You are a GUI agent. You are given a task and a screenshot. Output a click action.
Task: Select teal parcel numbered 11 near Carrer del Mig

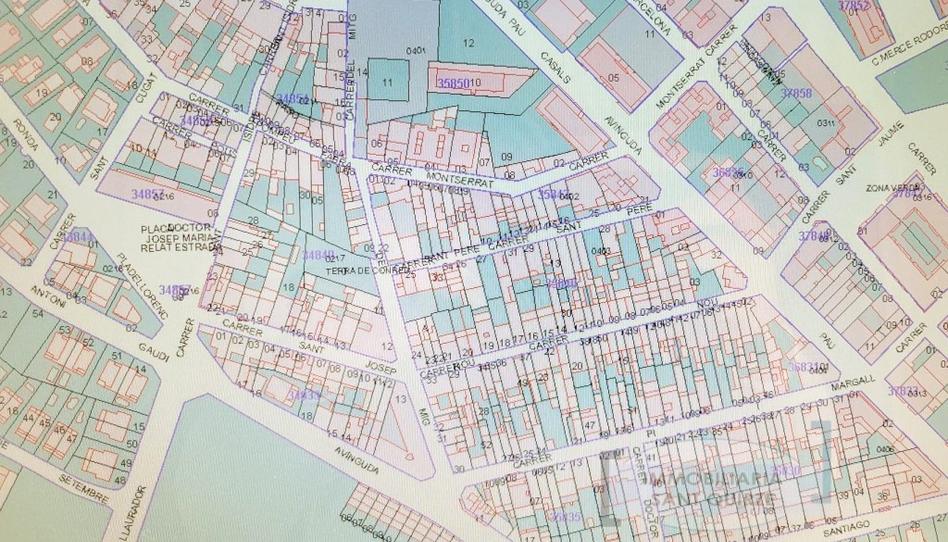point(387,84)
